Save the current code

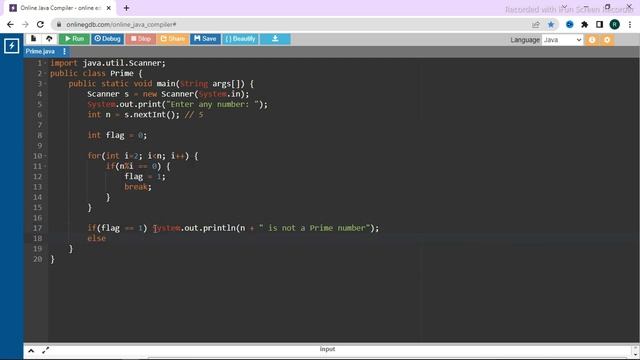pyautogui.click(x=205, y=39)
